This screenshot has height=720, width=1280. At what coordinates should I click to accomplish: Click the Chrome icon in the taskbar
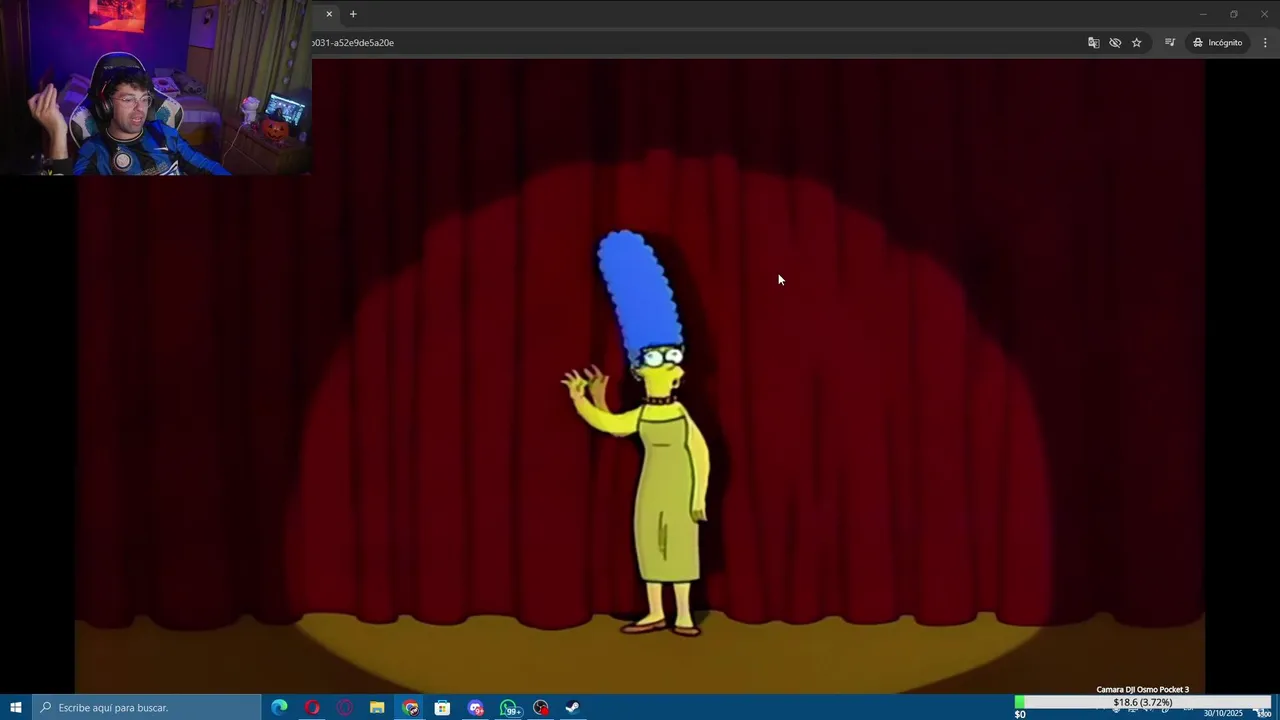pos(410,707)
